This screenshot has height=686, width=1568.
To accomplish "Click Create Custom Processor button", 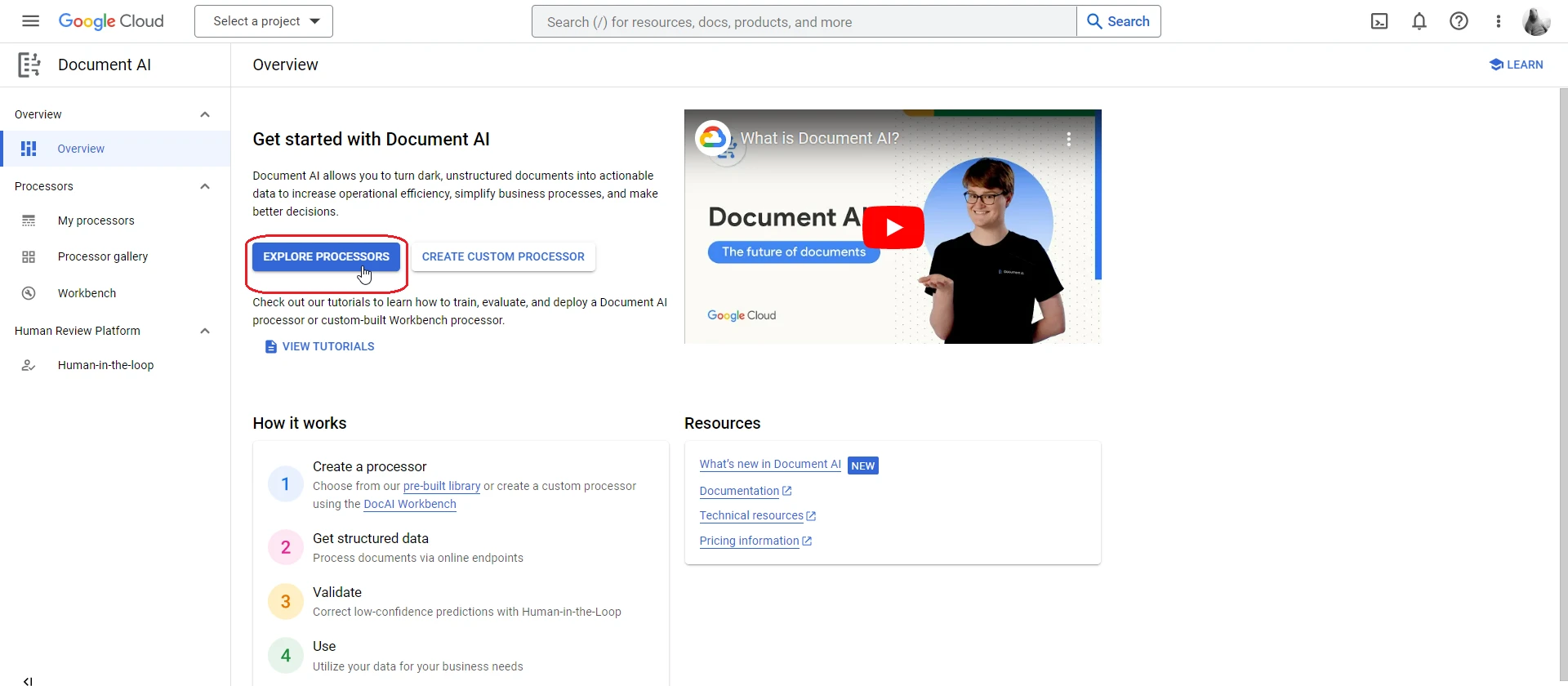I will [x=503, y=256].
